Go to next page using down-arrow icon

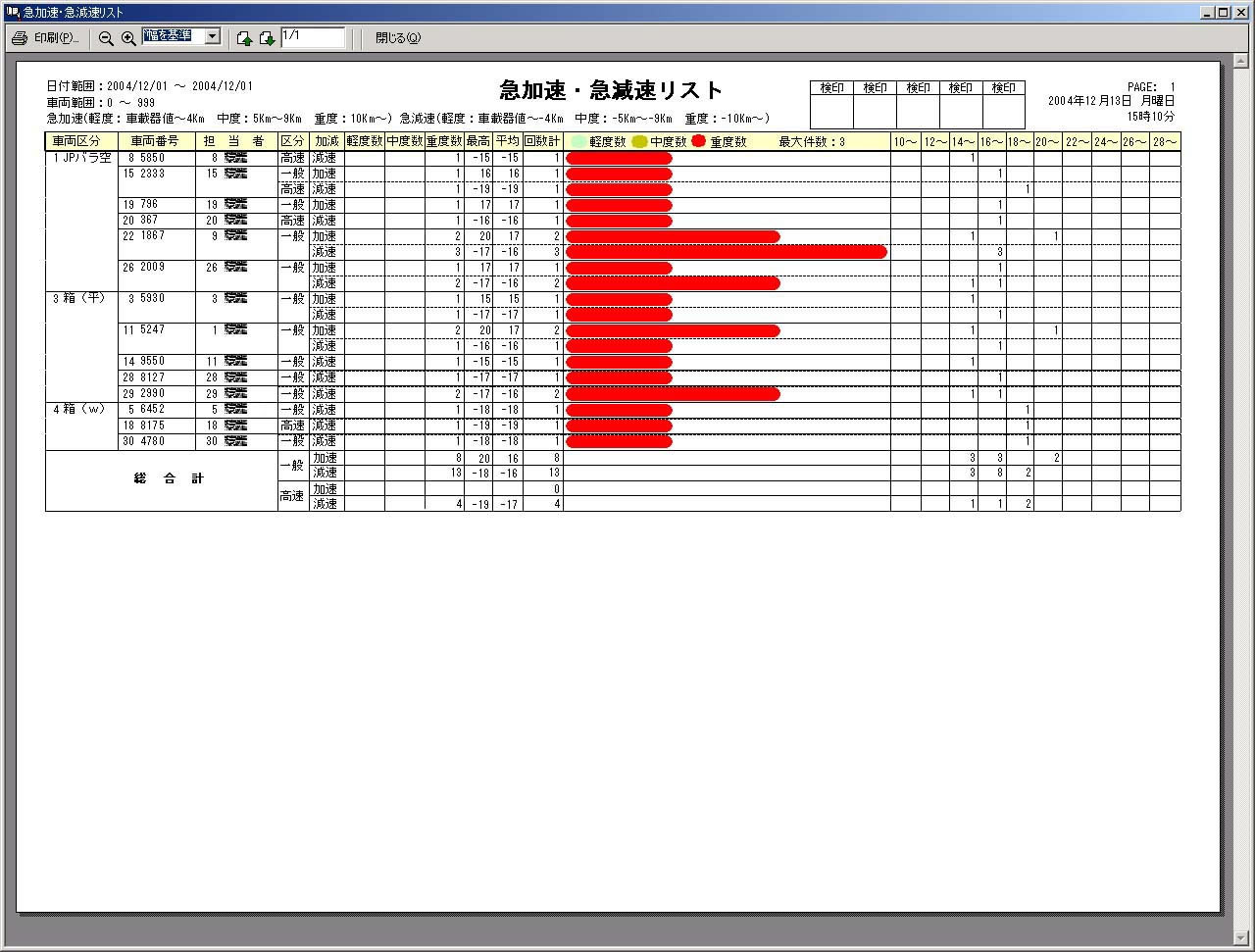(267, 38)
